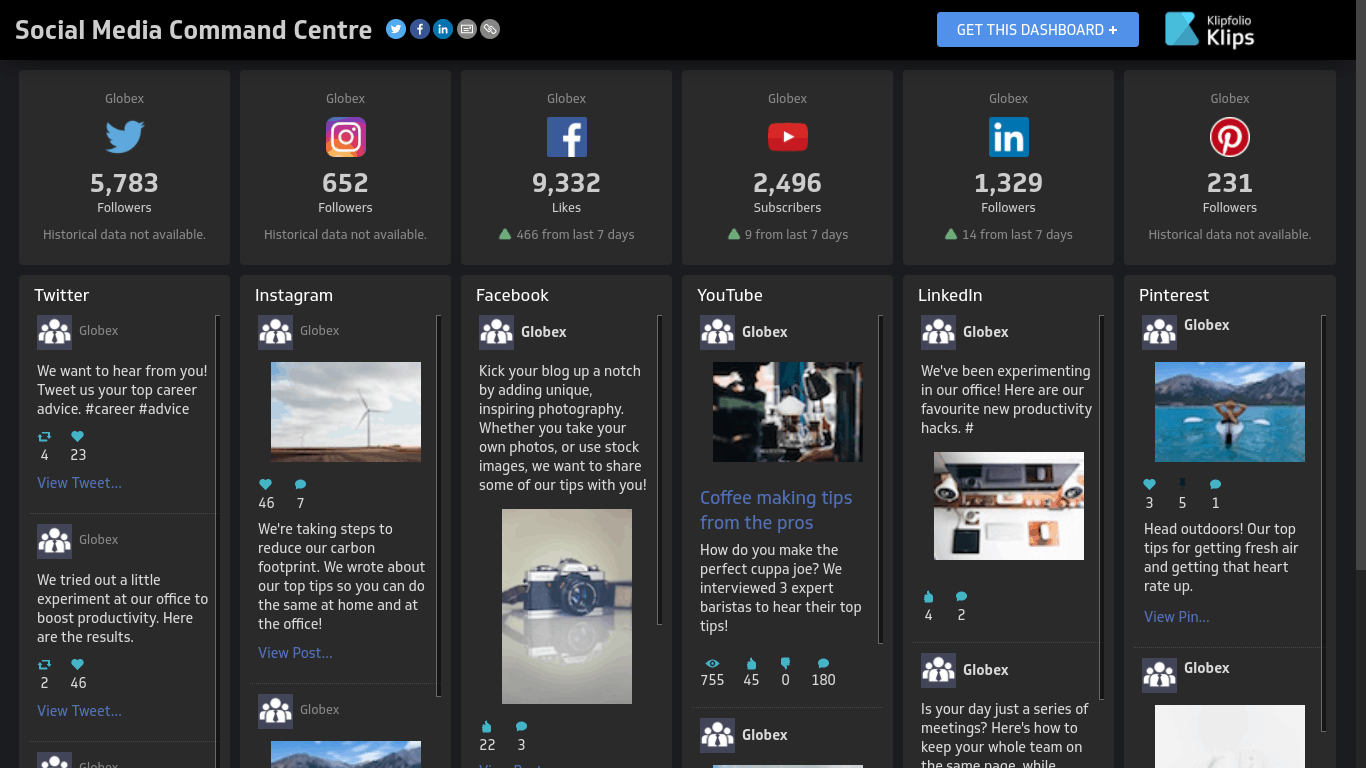This screenshot has height=768, width=1366.
Task: Share dashboard via LinkedIn icon in header
Action: pyautogui.click(x=443, y=29)
